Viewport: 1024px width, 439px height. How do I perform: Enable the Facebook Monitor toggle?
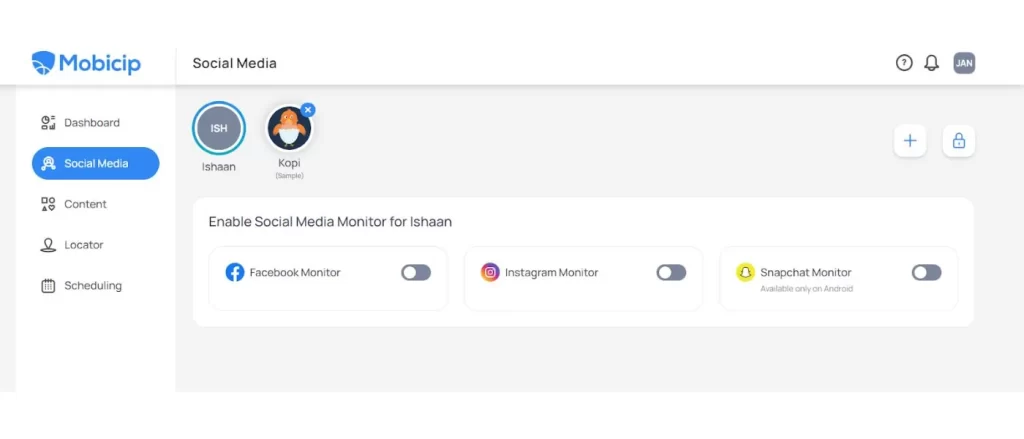(416, 272)
